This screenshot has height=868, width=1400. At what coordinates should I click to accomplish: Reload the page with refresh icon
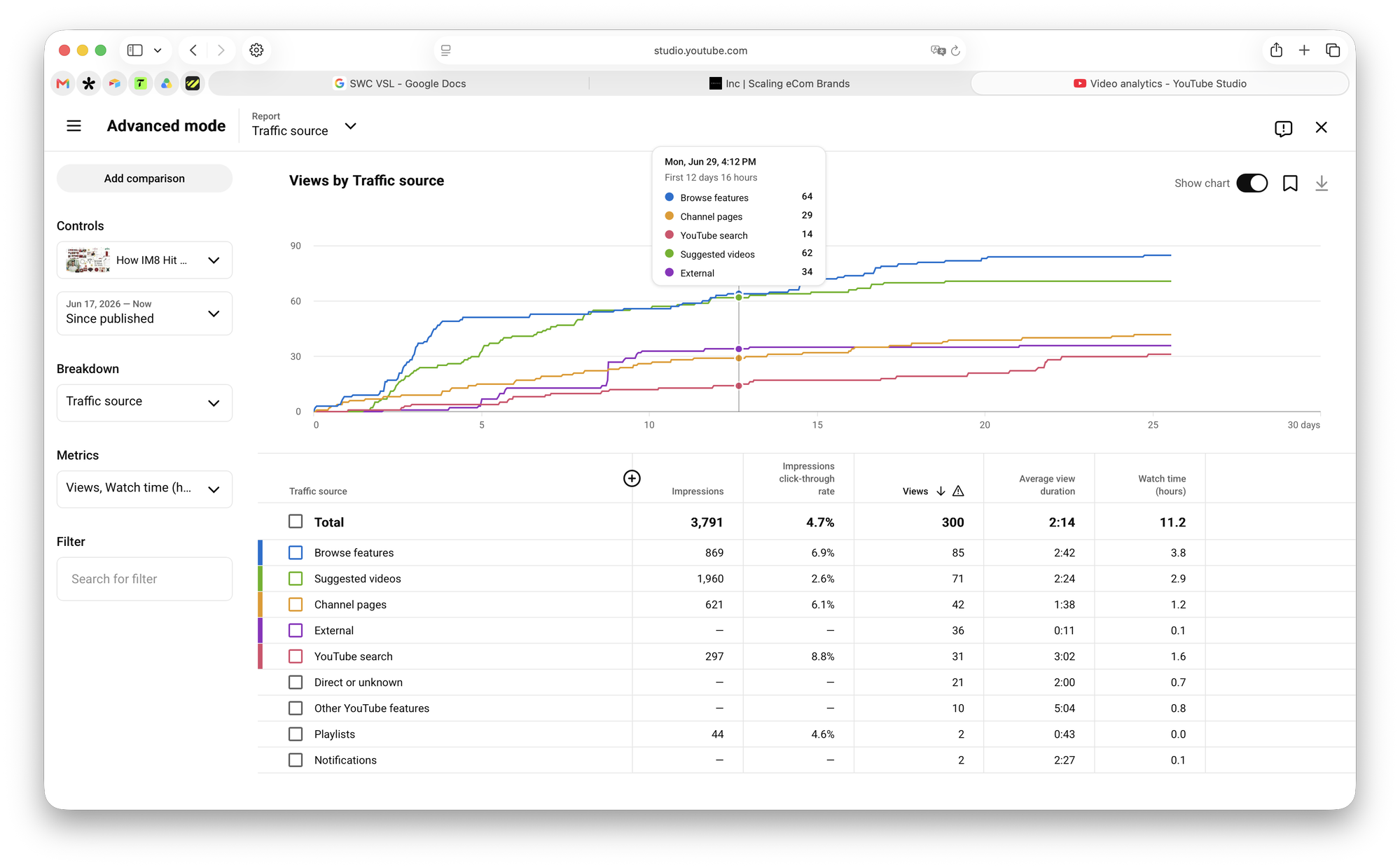pyautogui.click(x=955, y=50)
